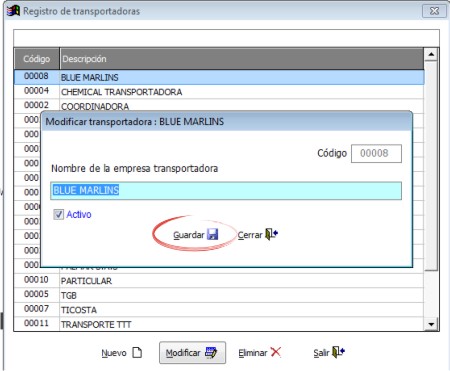Uncheck the Activo checkbox

pyautogui.click(x=59, y=214)
